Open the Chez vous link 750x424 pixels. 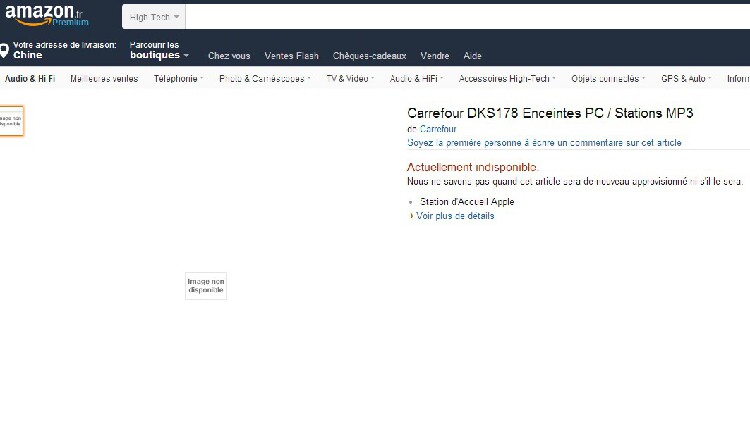(229, 56)
